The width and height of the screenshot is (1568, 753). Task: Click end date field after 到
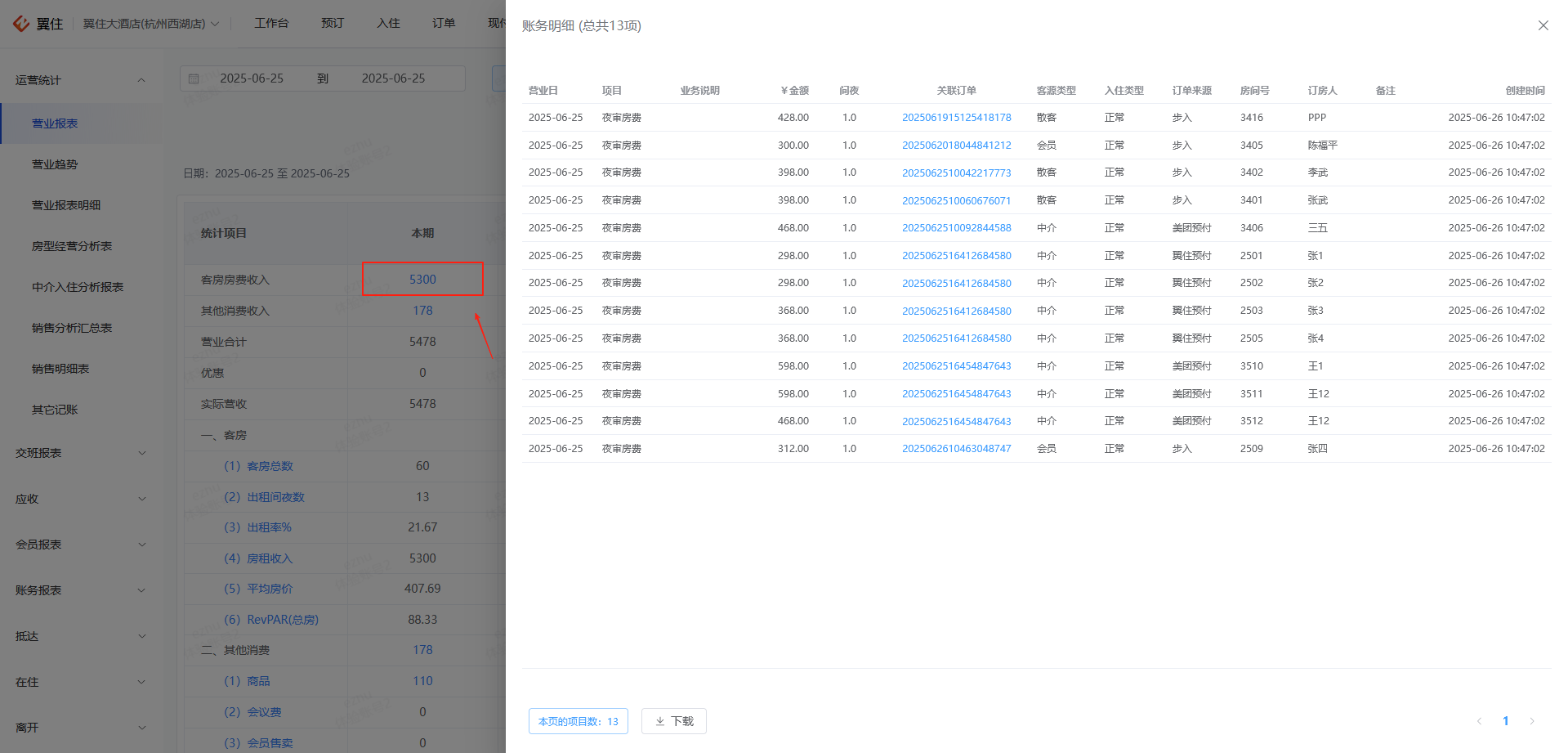[394, 78]
